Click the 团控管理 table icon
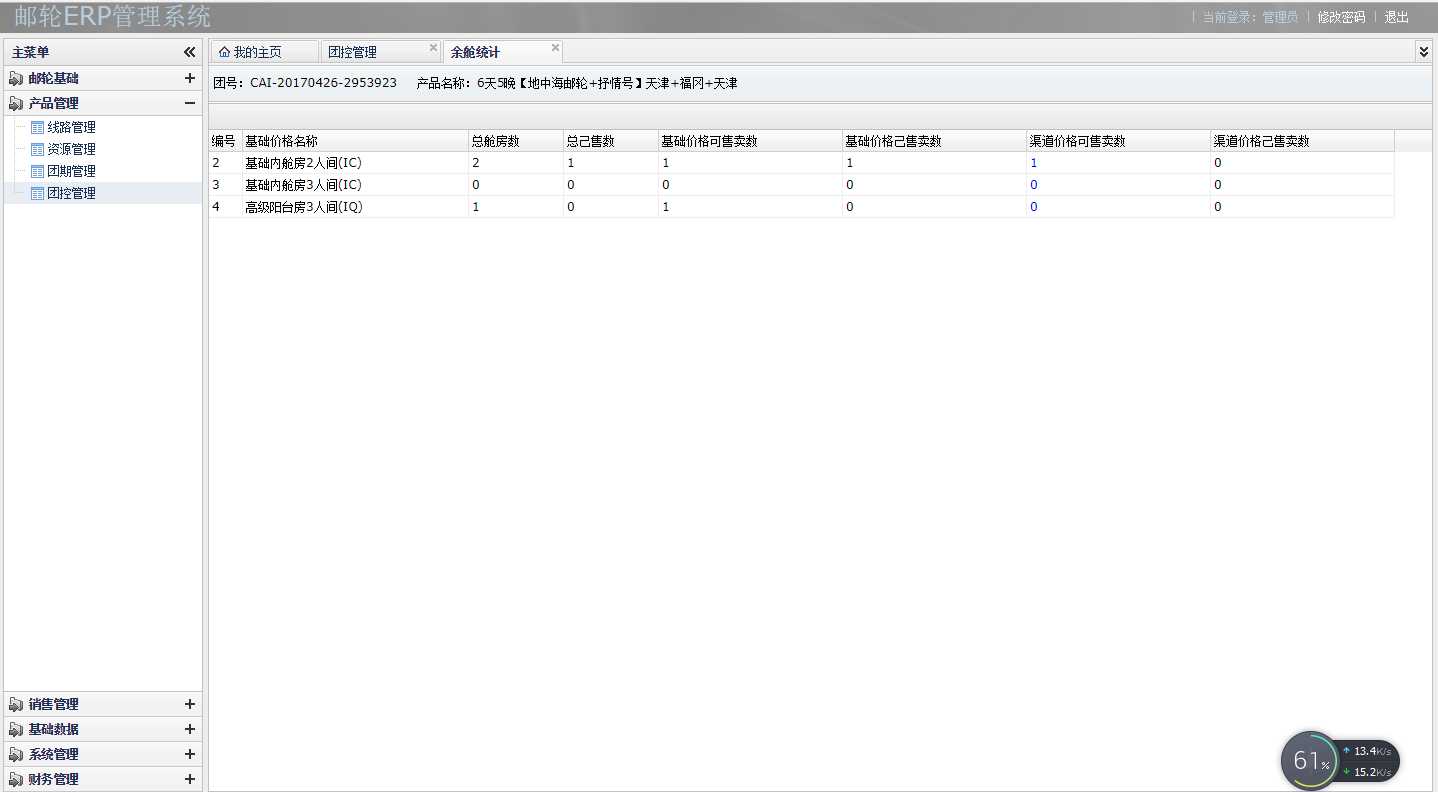 37,193
